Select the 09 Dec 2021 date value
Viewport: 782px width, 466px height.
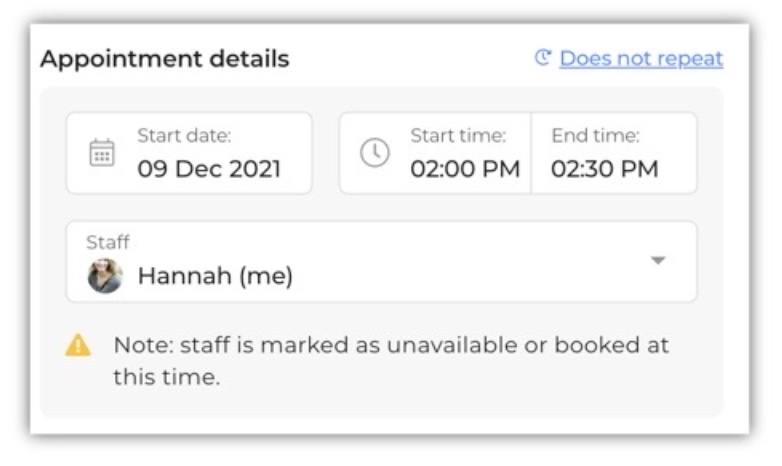tap(209, 169)
